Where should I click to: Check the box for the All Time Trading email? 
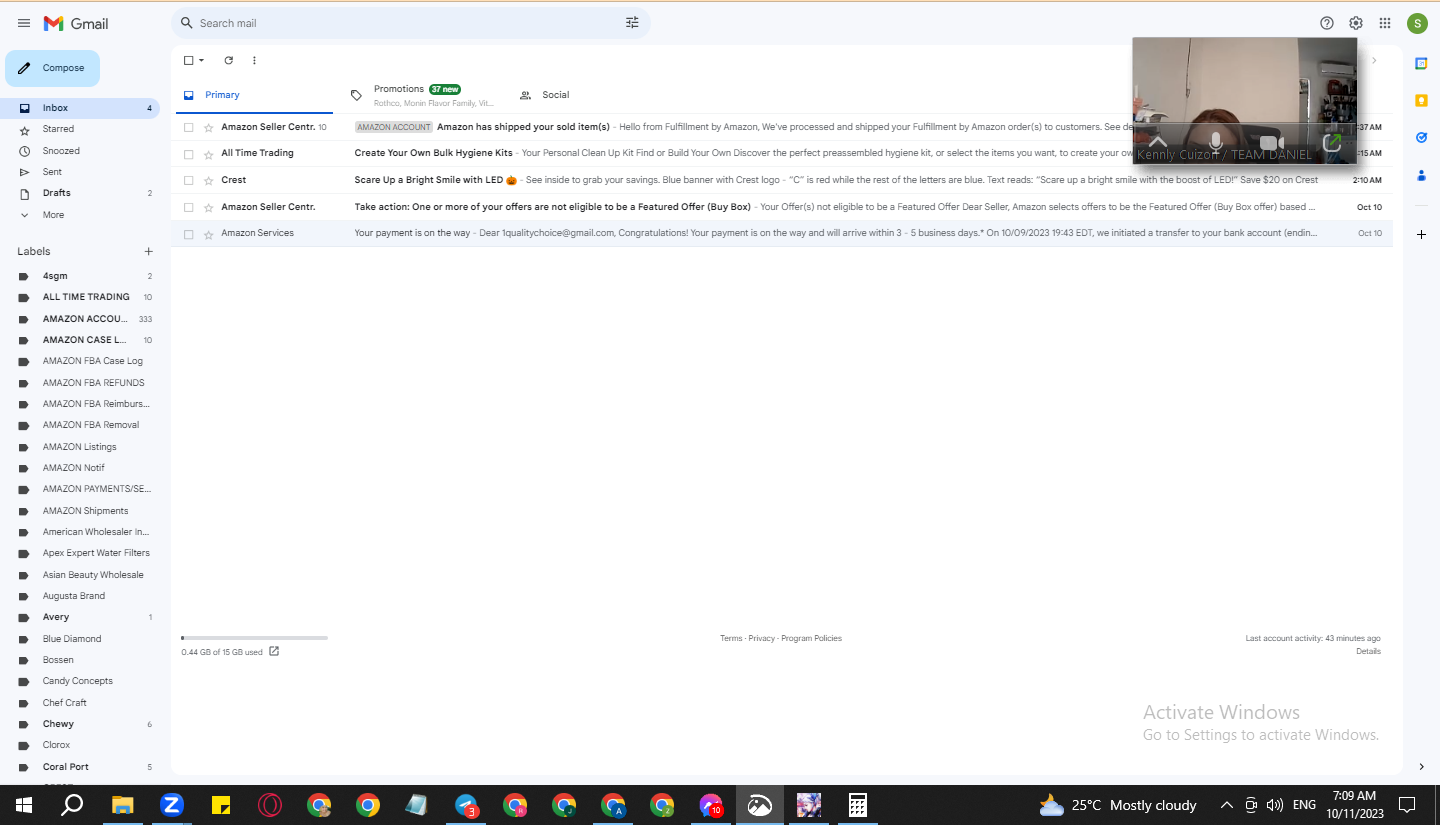188,154
